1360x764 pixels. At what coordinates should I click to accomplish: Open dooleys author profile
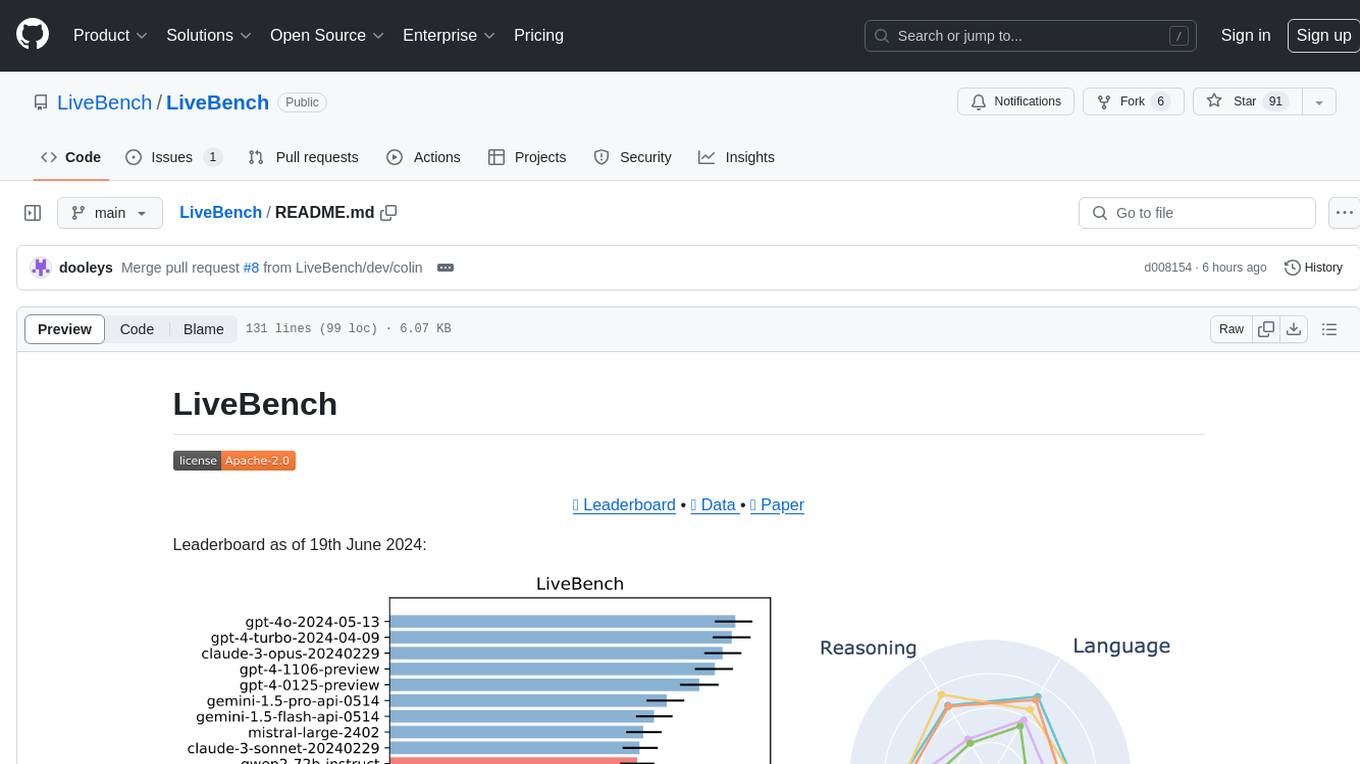88,267
